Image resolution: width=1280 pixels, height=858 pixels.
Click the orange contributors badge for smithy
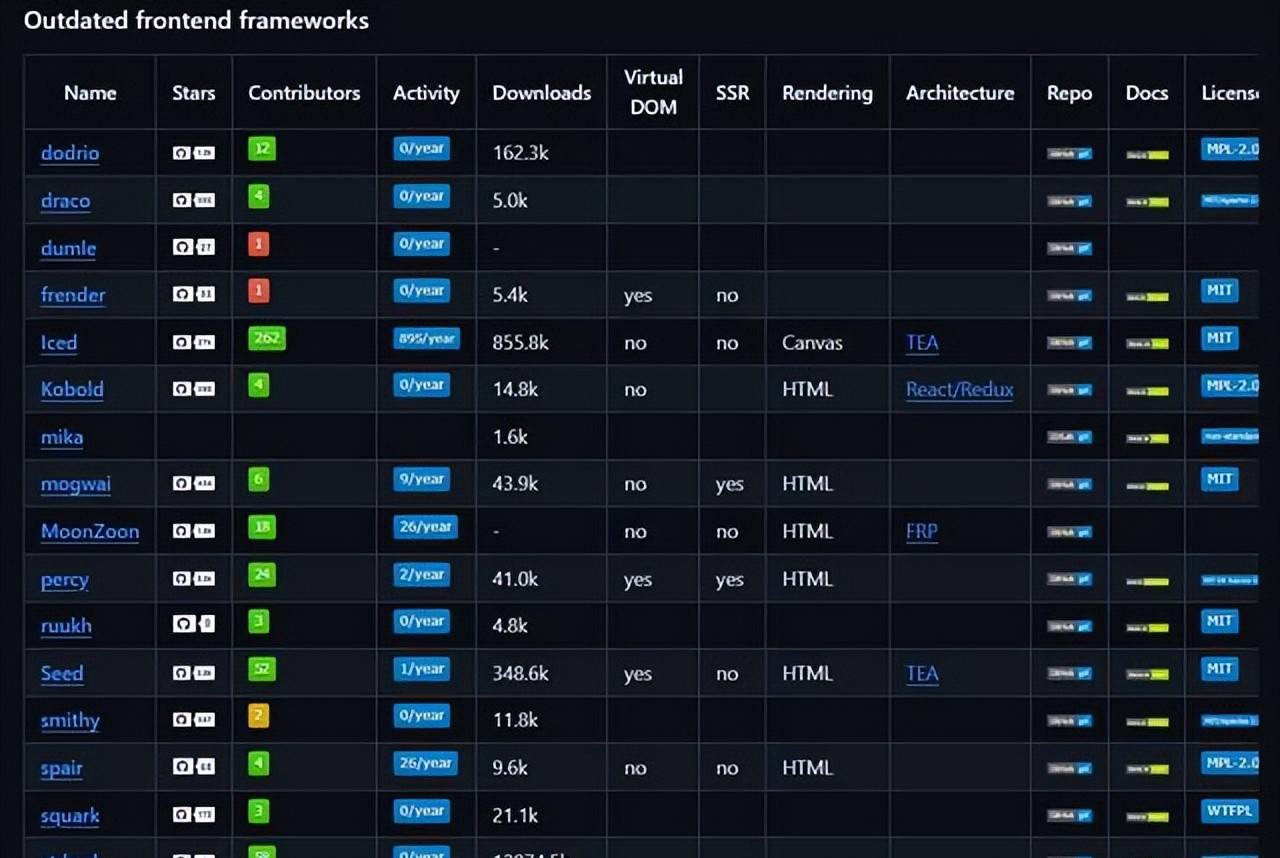click(x=259, y=715)
